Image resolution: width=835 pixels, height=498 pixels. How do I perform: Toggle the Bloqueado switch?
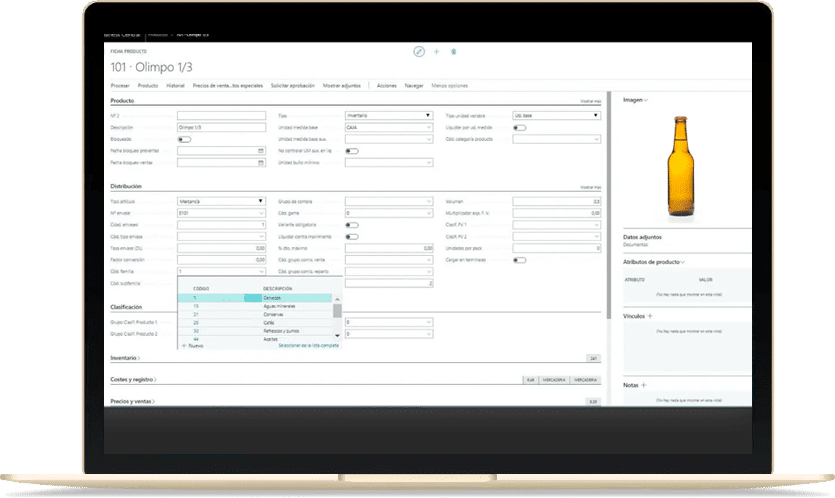(x=184, y=140)
